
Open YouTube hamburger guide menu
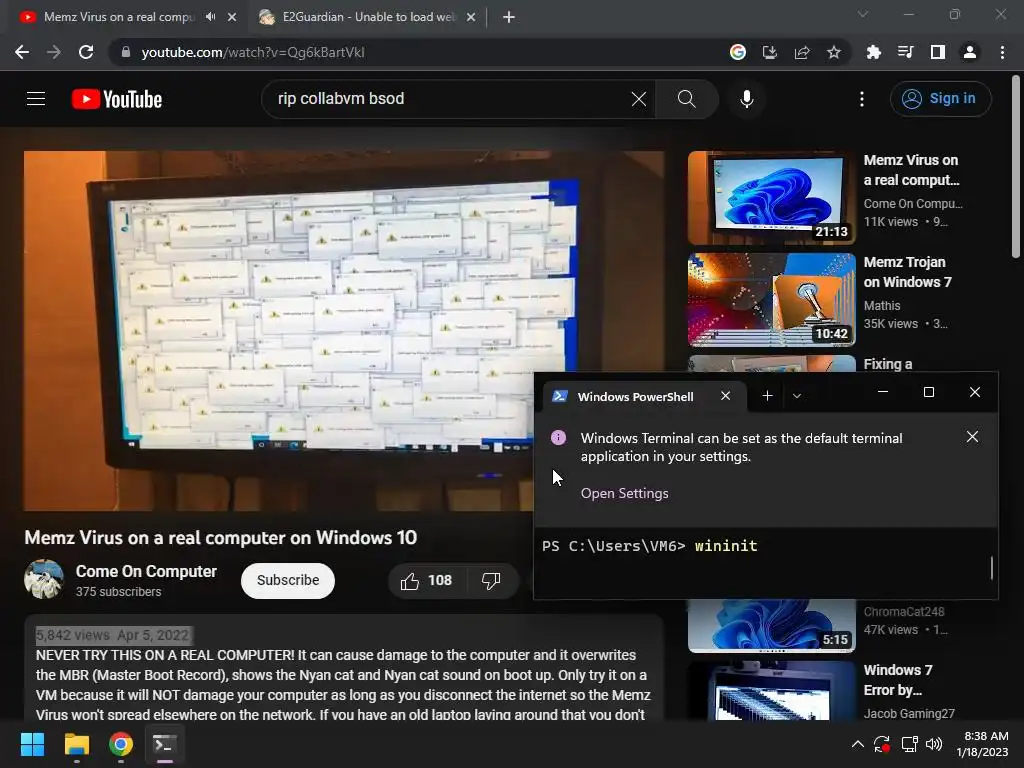click(x=36, y=99)
